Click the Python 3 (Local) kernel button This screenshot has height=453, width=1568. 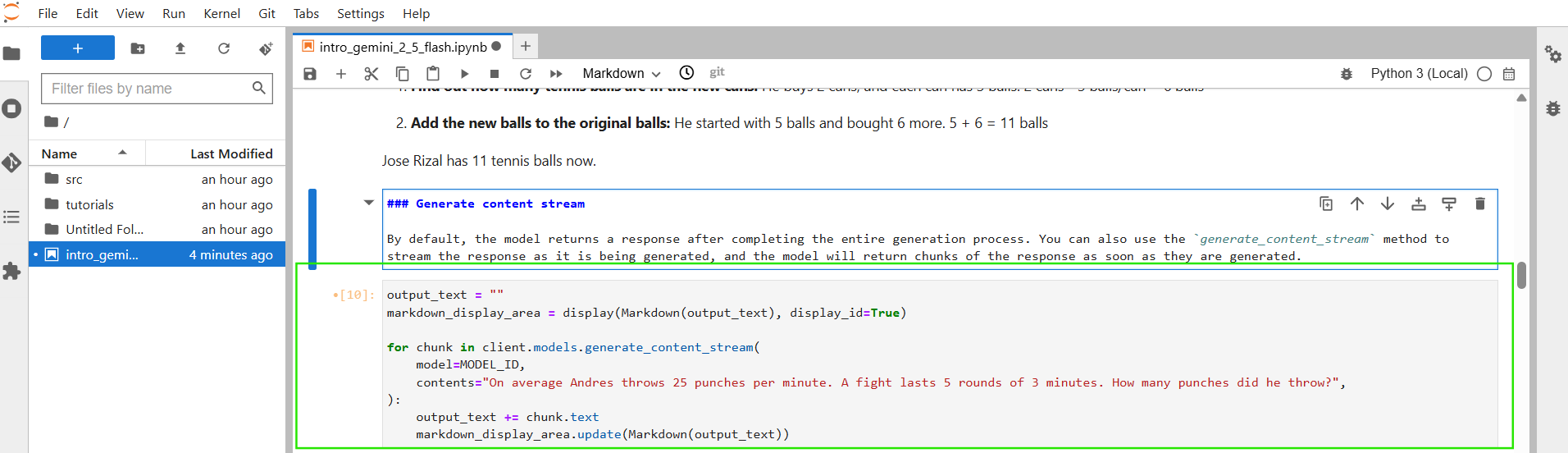tap(1419, 74)
